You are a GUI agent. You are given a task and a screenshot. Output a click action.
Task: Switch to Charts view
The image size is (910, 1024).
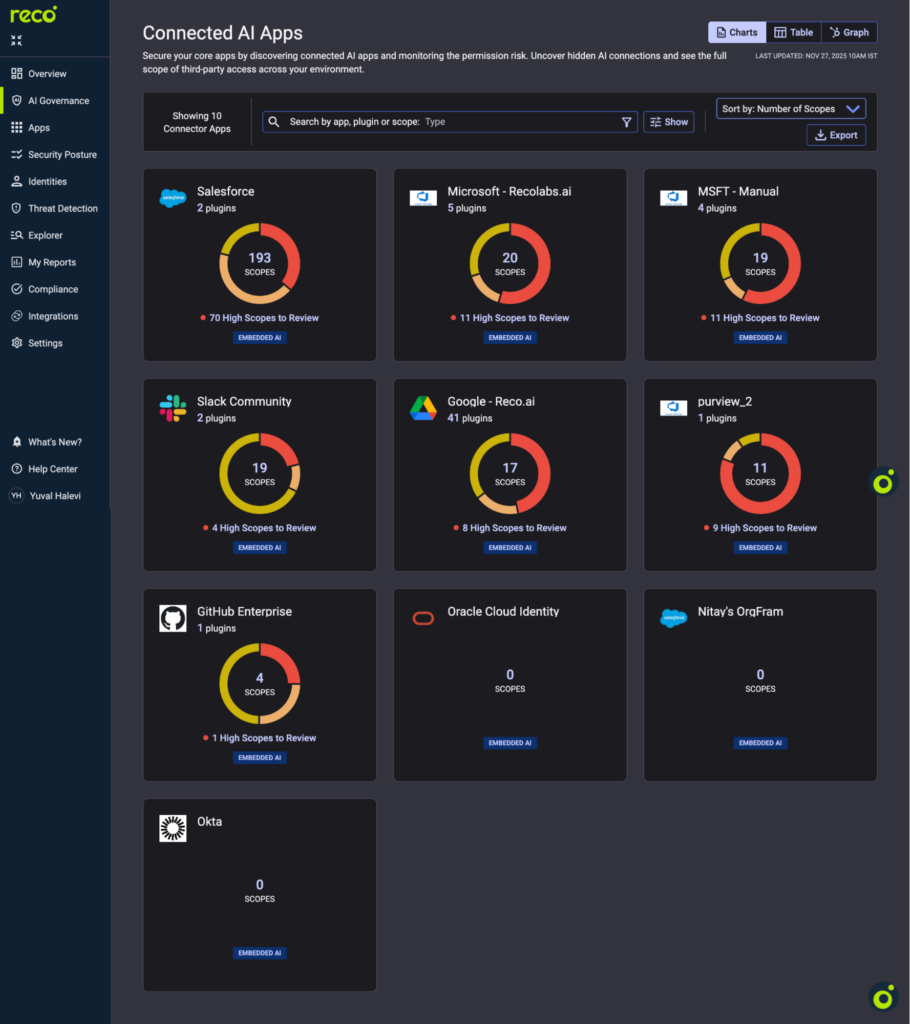click(x=737, y=33)
